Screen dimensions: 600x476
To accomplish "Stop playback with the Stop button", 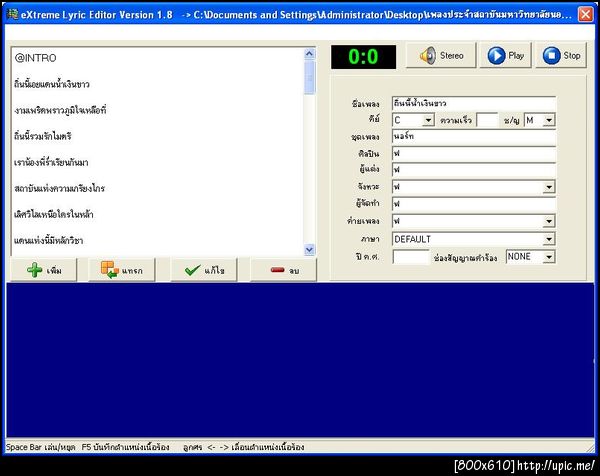I will tap(561, 55).
